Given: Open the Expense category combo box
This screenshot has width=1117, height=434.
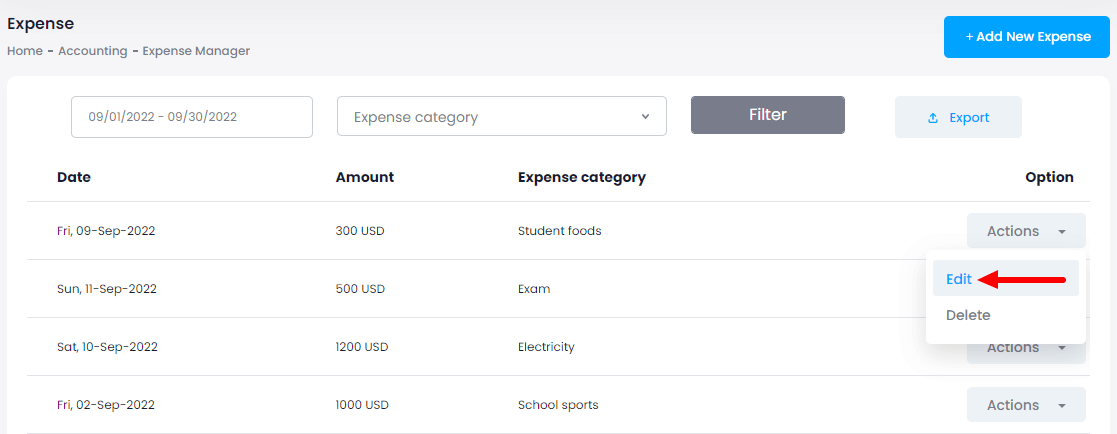Looking at the screenshot, I should 501,117.
